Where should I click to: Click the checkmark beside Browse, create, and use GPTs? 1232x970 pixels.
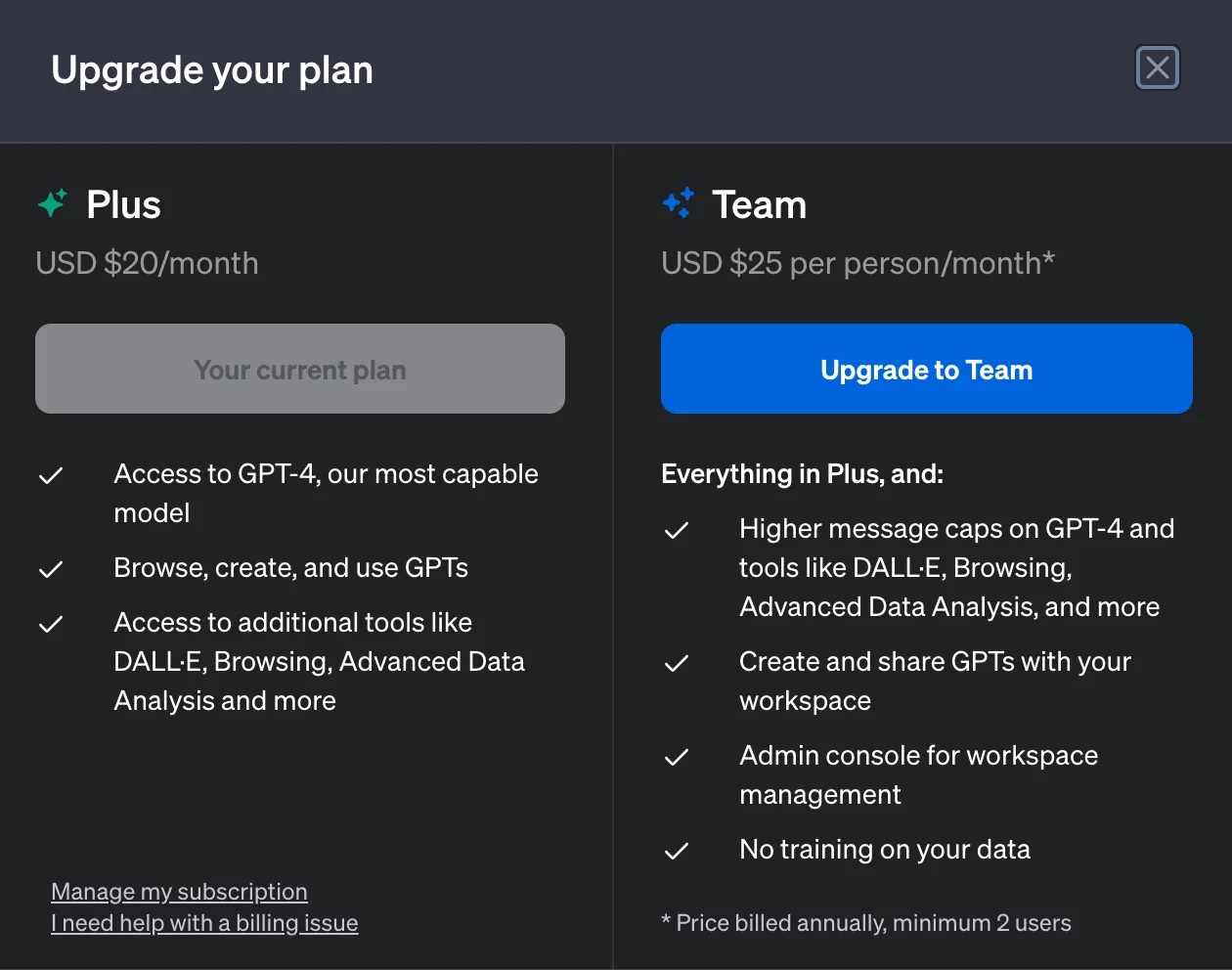(50, 569)
